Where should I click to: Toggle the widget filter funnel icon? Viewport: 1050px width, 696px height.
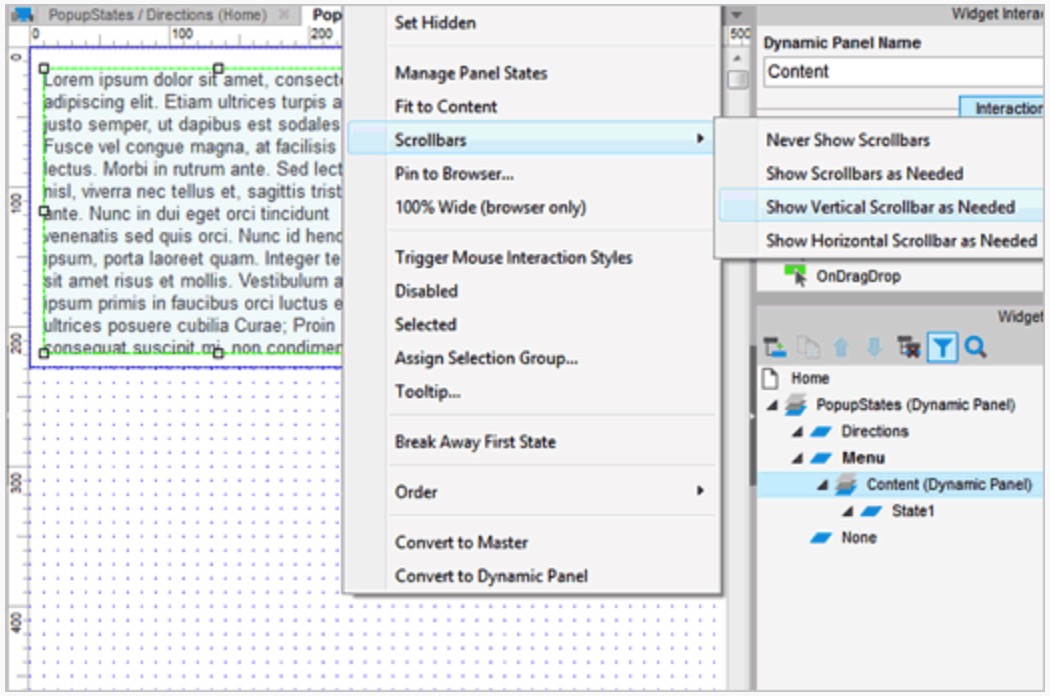942,347
